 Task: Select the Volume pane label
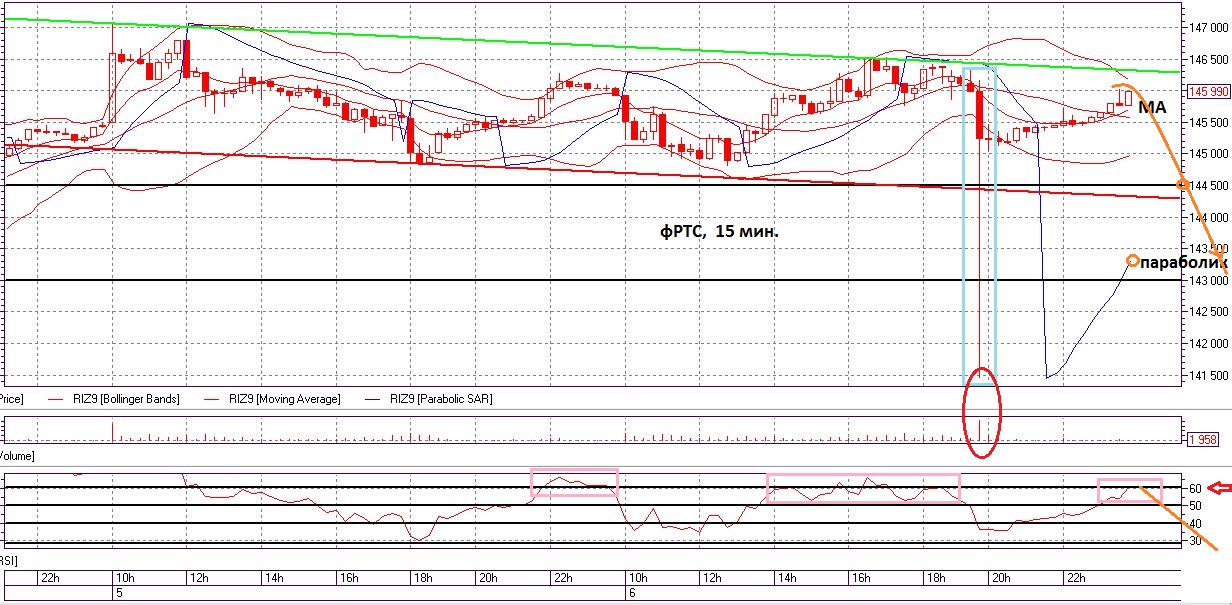pyautogui.click(x=16, y=456)
